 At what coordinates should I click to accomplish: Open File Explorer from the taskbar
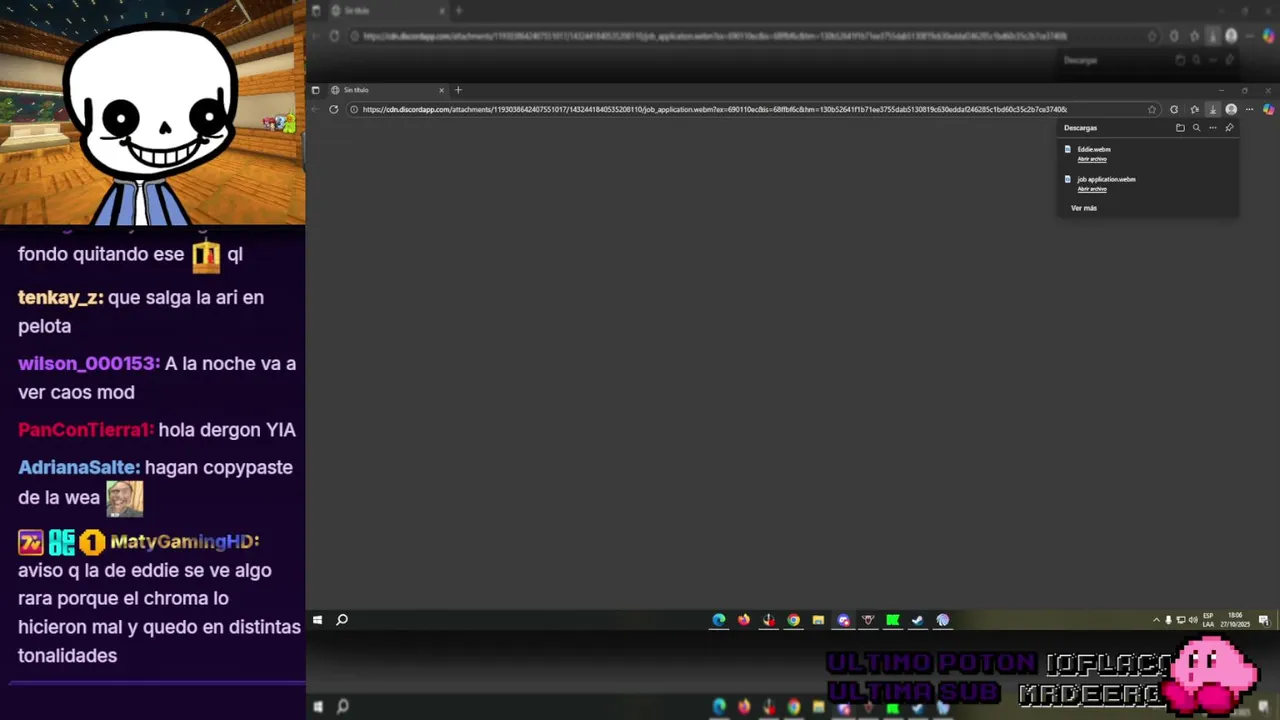[x=818, y=620]
